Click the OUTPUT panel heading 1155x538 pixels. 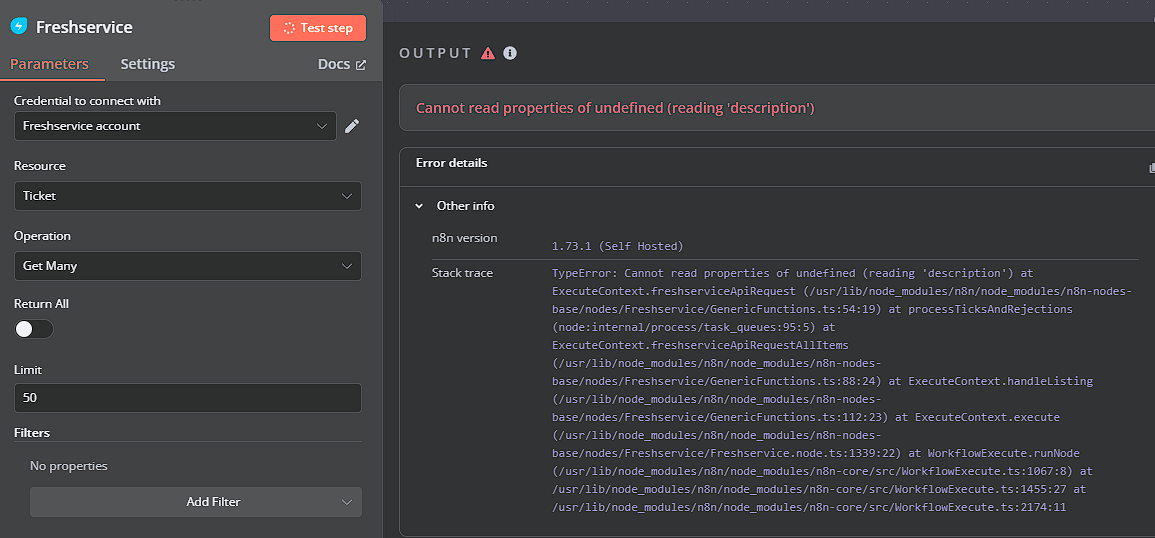coord(435,53)
